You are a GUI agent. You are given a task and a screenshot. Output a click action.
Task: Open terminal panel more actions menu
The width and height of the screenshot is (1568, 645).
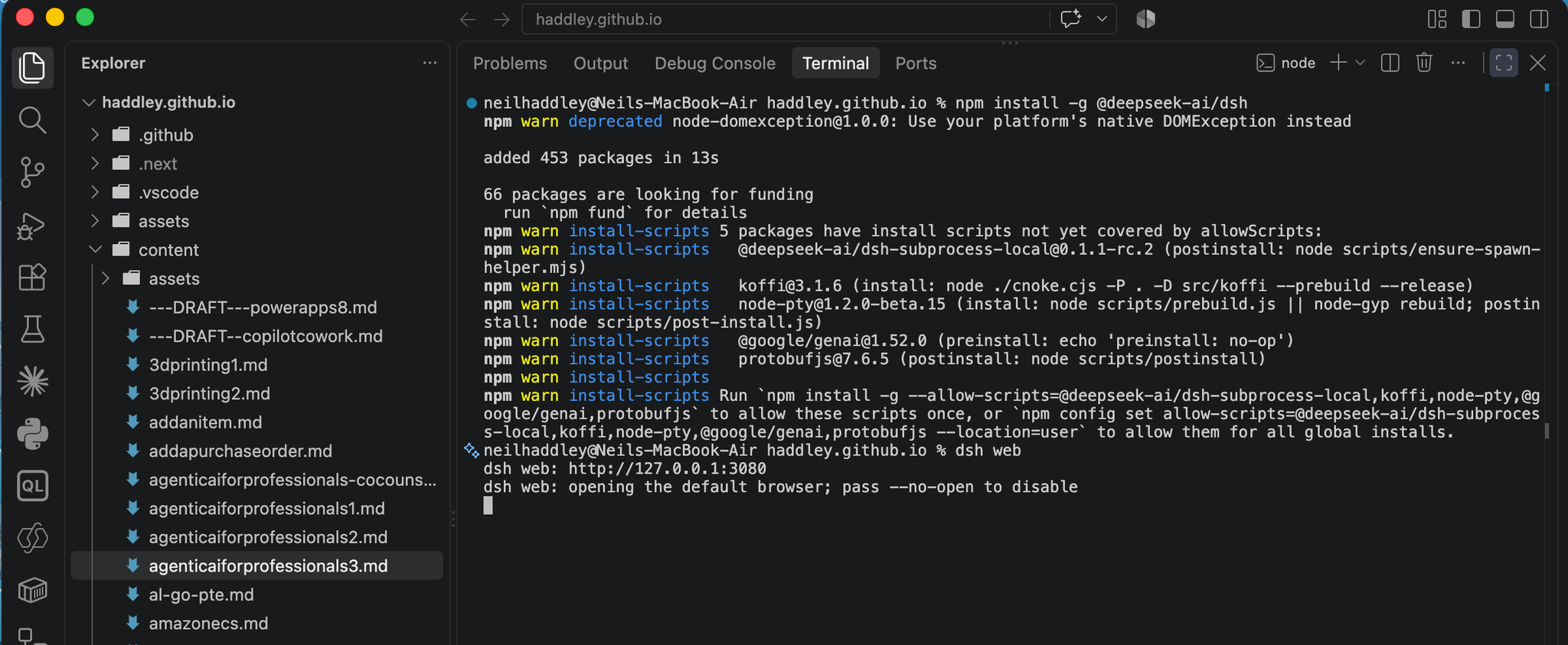coord(1458,63)
